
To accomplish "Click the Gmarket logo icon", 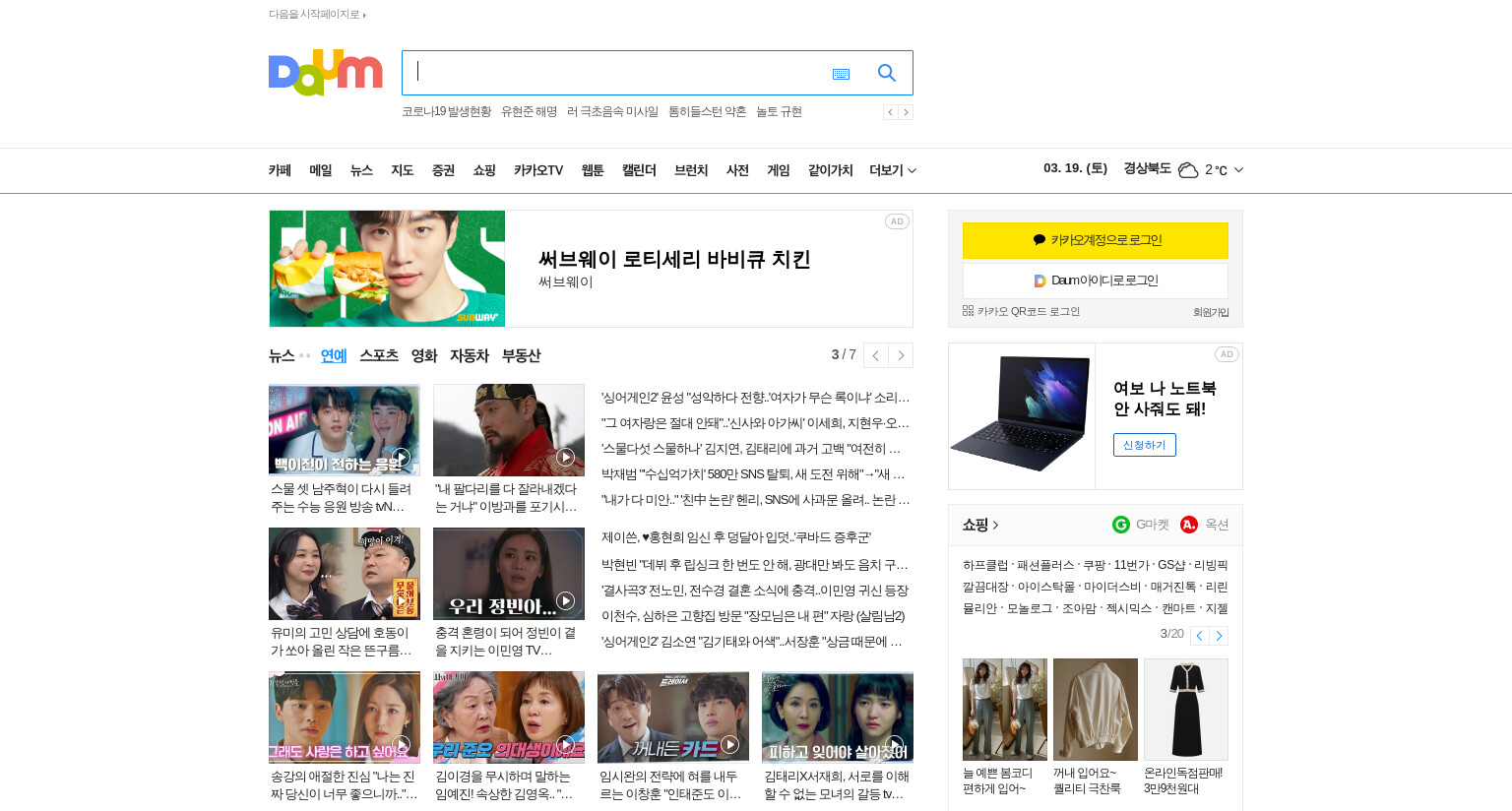I will (x=1121, y=525).
